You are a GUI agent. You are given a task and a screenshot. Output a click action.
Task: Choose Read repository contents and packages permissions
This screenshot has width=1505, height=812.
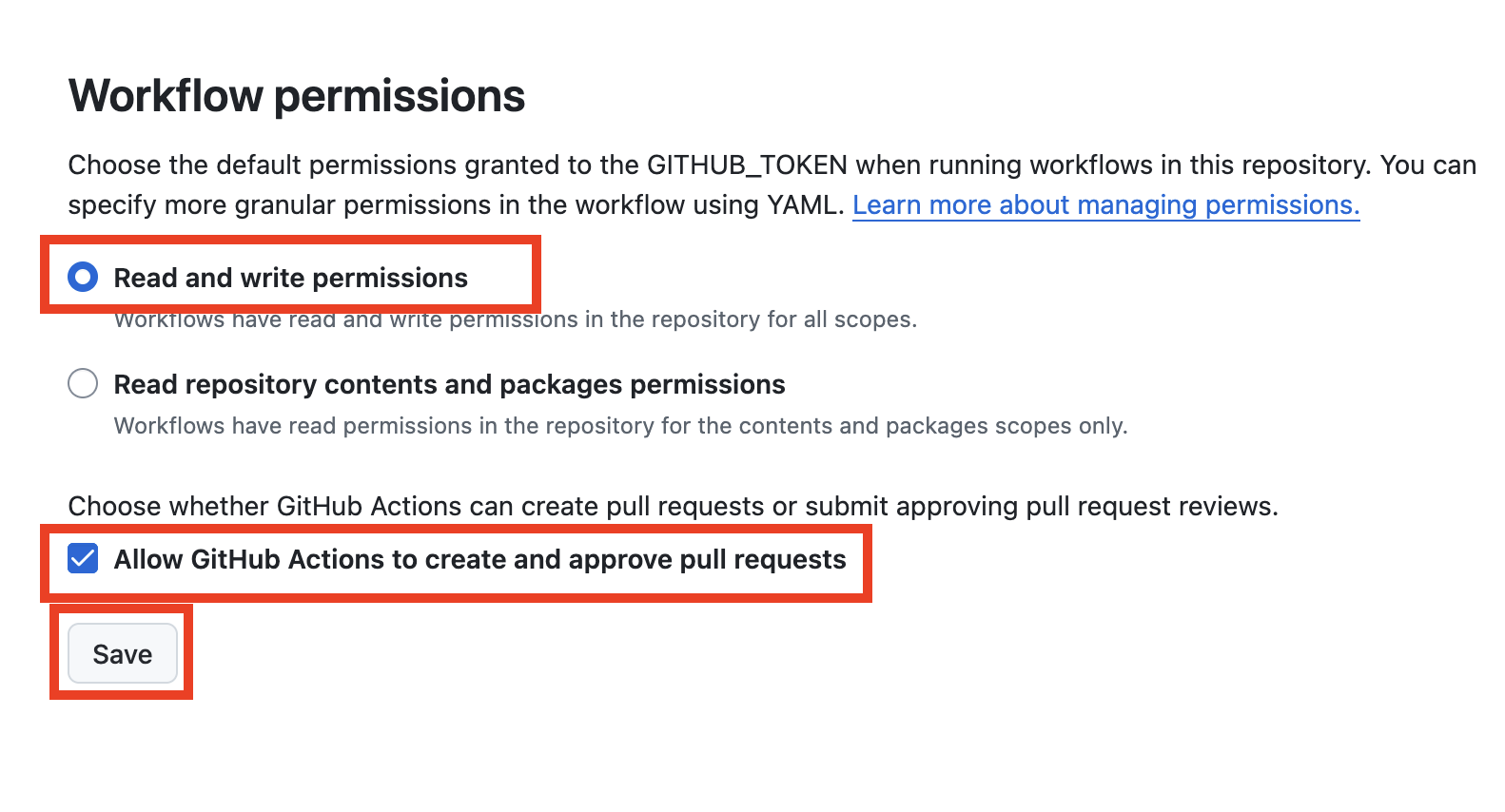point(83,383)
